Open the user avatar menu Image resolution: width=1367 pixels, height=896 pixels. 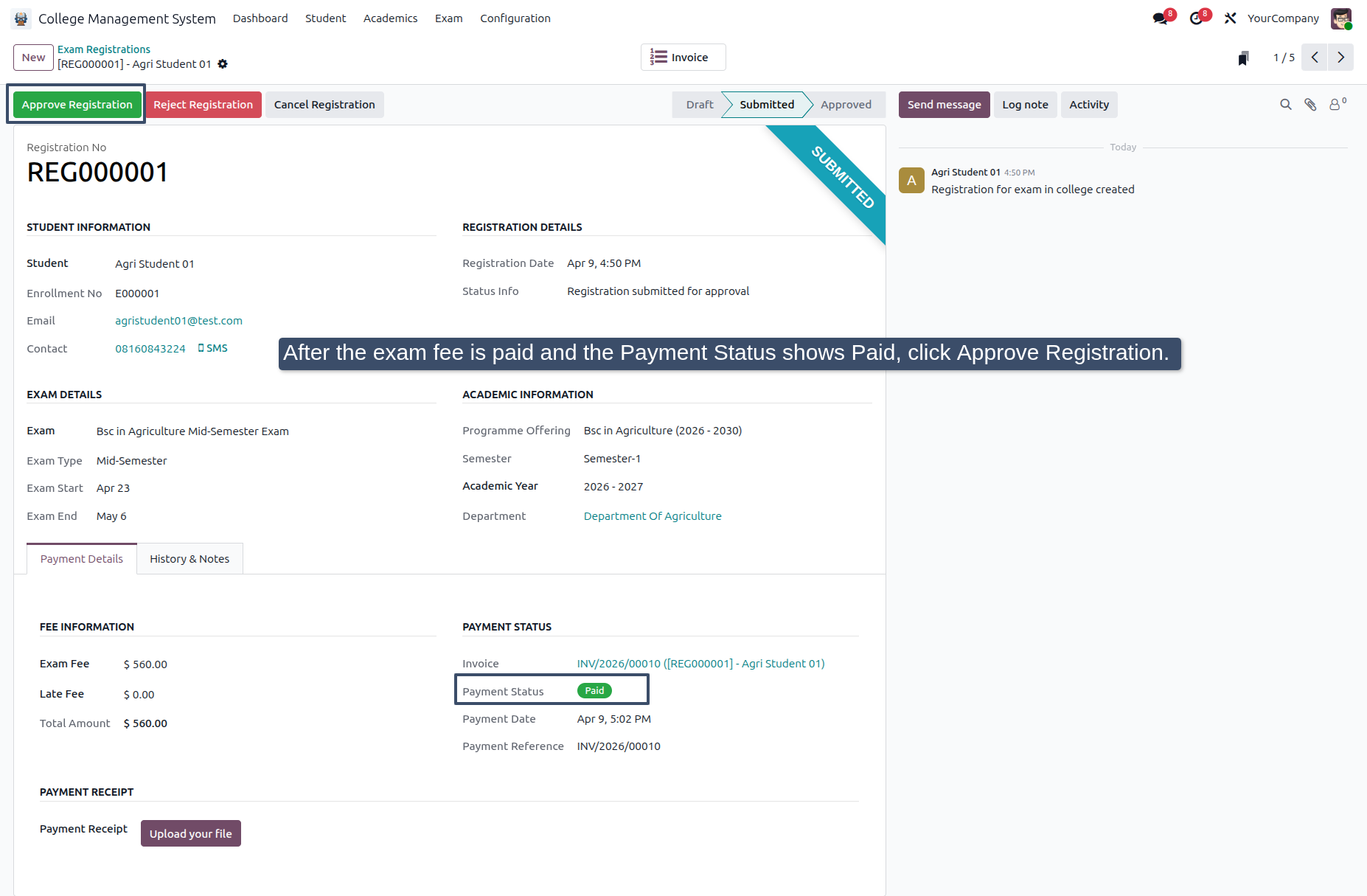[x=1341, y=18]
